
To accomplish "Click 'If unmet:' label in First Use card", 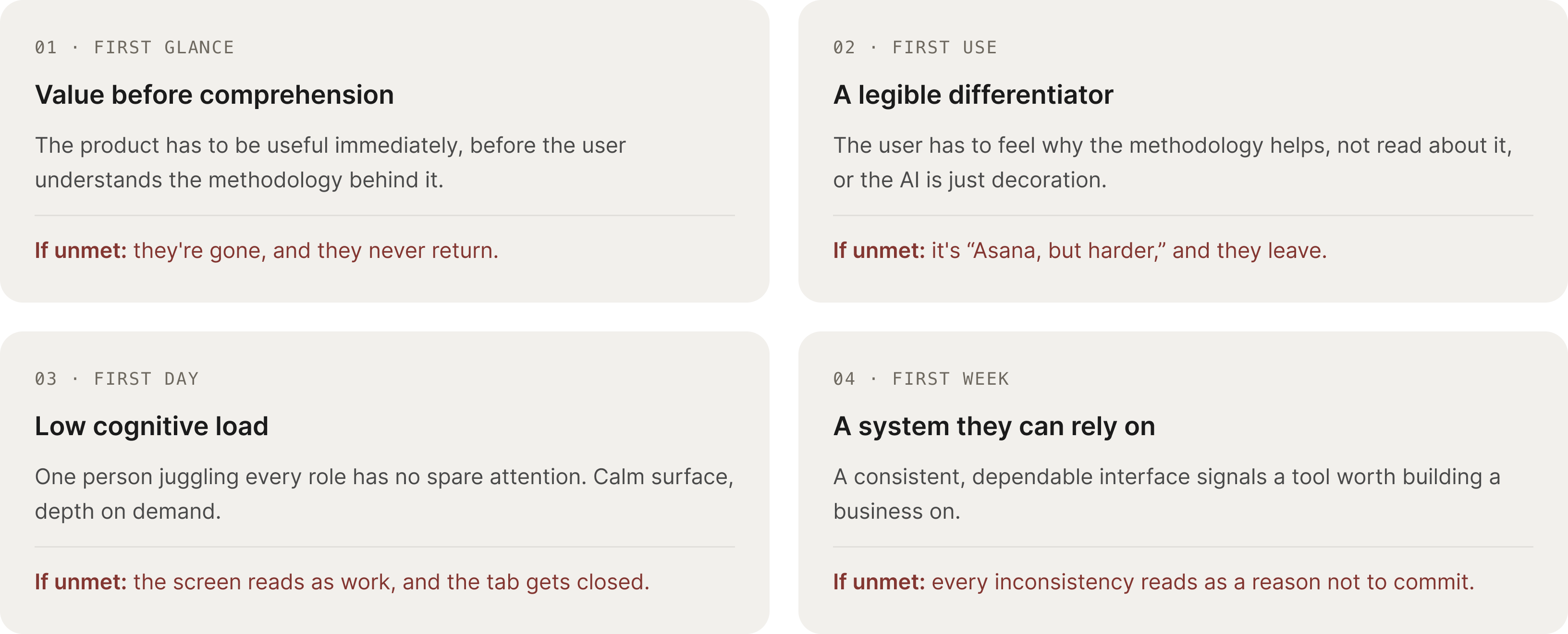I will click(x=879, y=251).
